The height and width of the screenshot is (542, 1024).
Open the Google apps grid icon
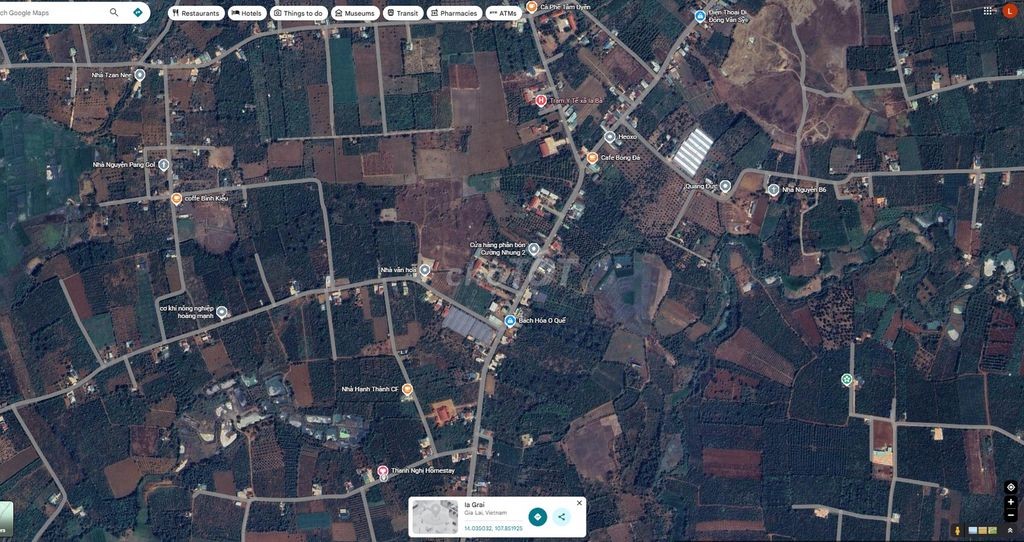click(x=987, y=10)
